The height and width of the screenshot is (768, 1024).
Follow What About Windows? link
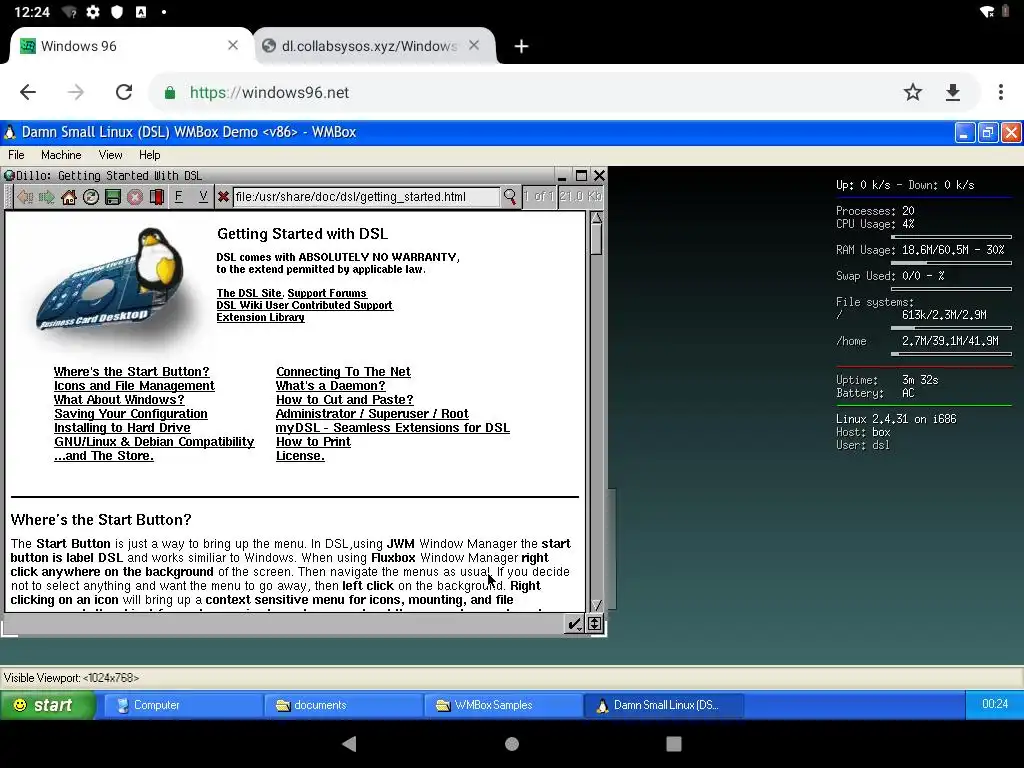pyautogui.click(x=119, y=400)
